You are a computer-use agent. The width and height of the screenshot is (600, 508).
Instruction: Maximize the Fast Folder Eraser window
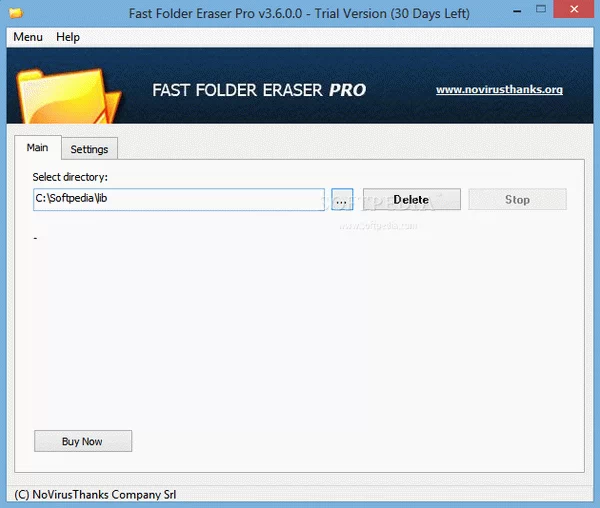coord(541,10)
